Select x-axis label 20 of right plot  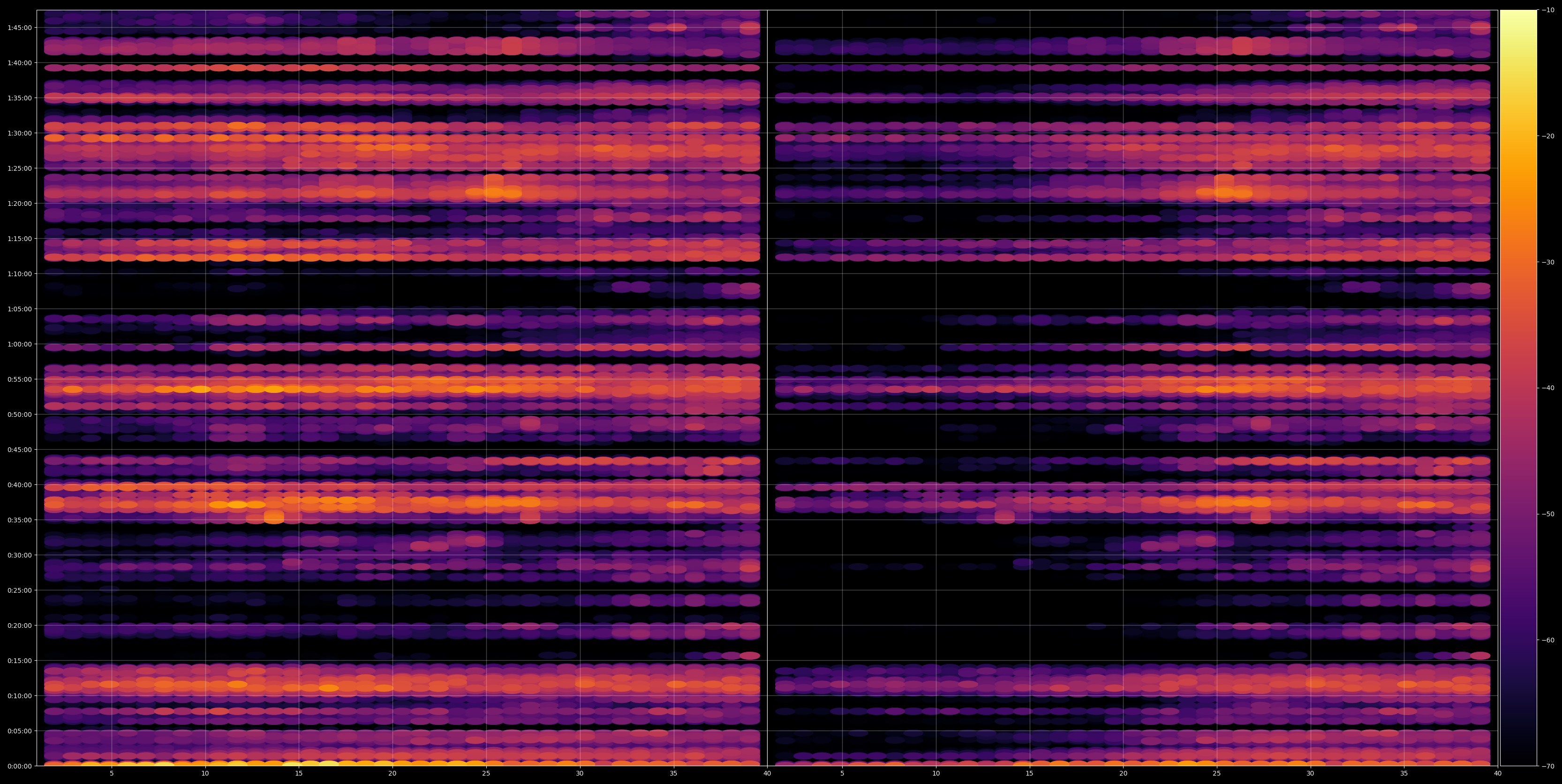(x=1123, y=774)
